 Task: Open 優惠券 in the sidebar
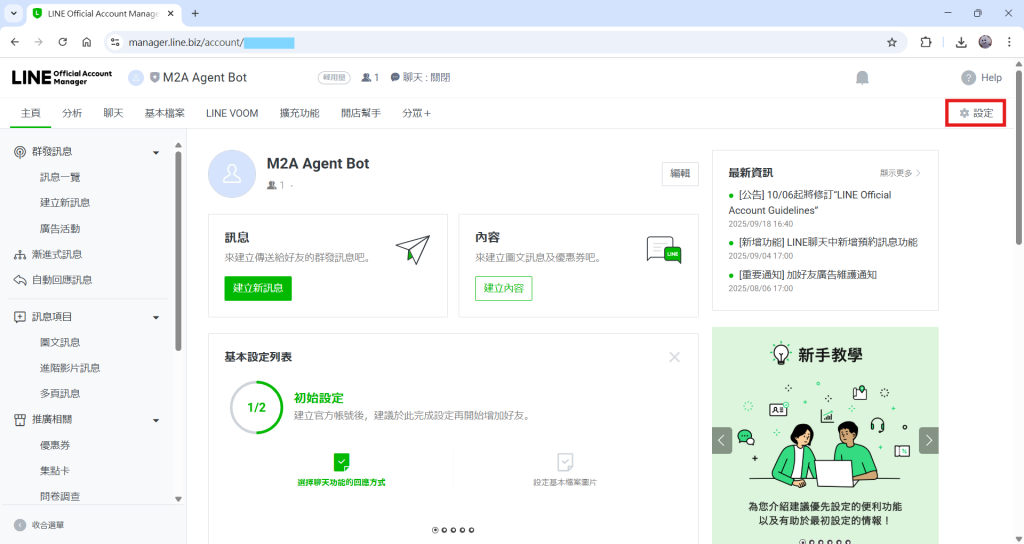[55, 445]
